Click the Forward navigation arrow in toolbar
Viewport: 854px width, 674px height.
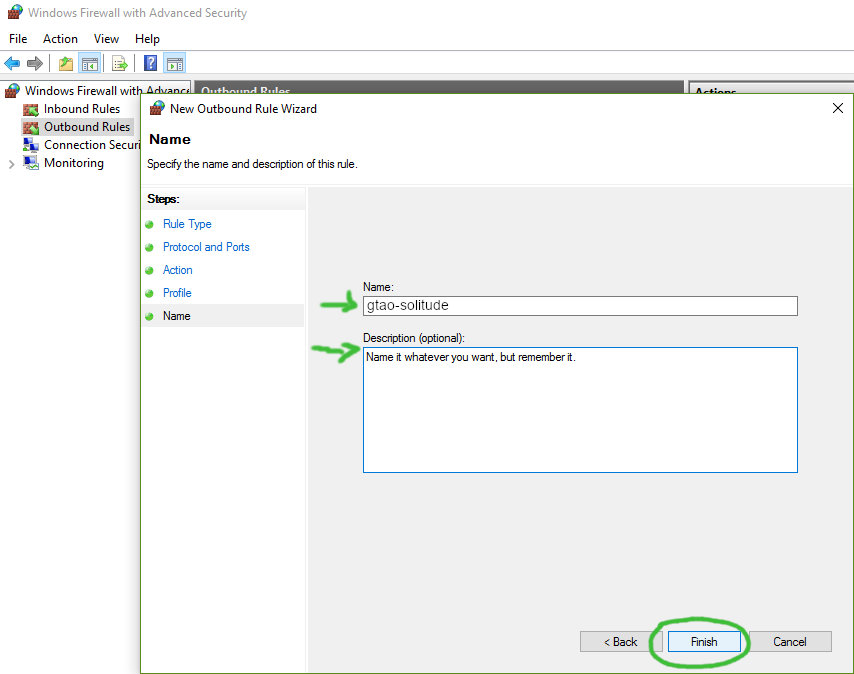coord(35,64)
